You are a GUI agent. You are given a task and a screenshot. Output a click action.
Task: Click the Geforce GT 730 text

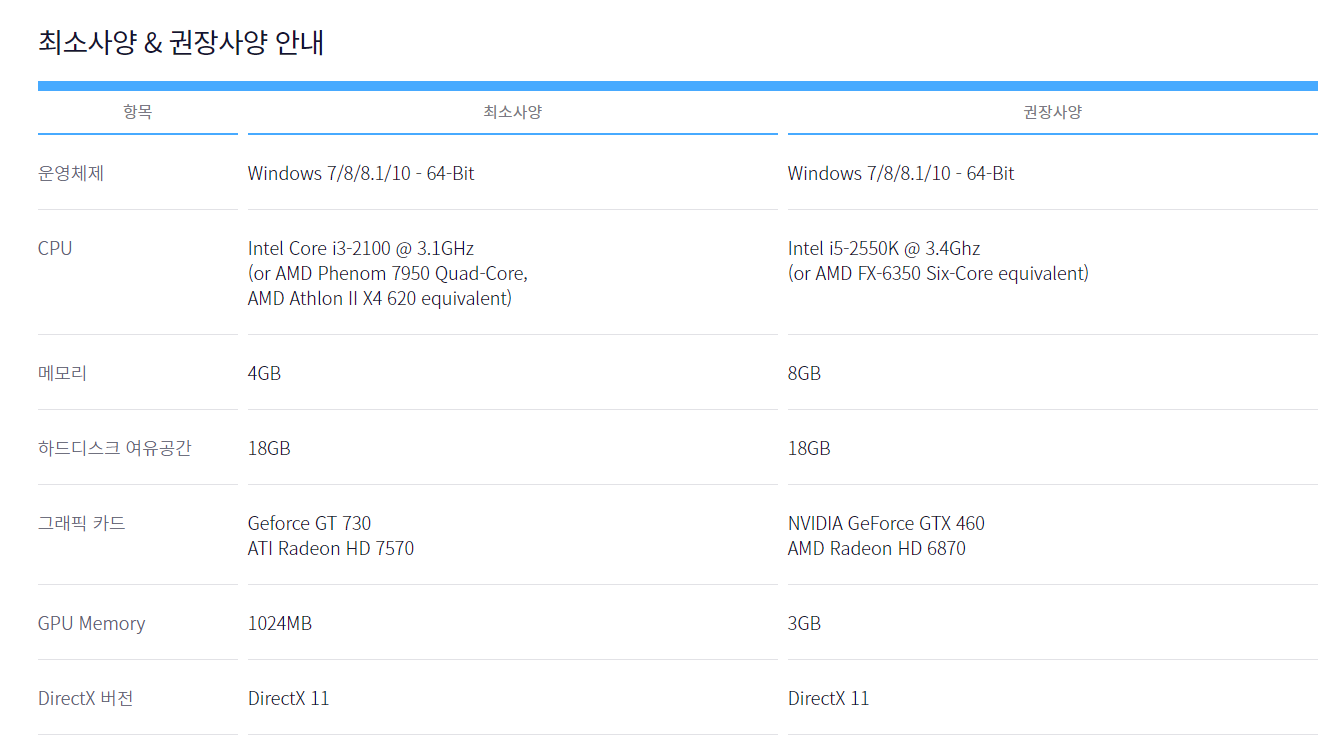309,523
